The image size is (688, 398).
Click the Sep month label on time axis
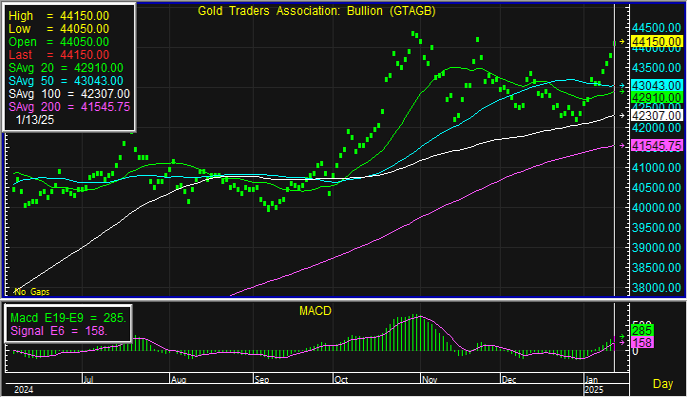[262, 380]
